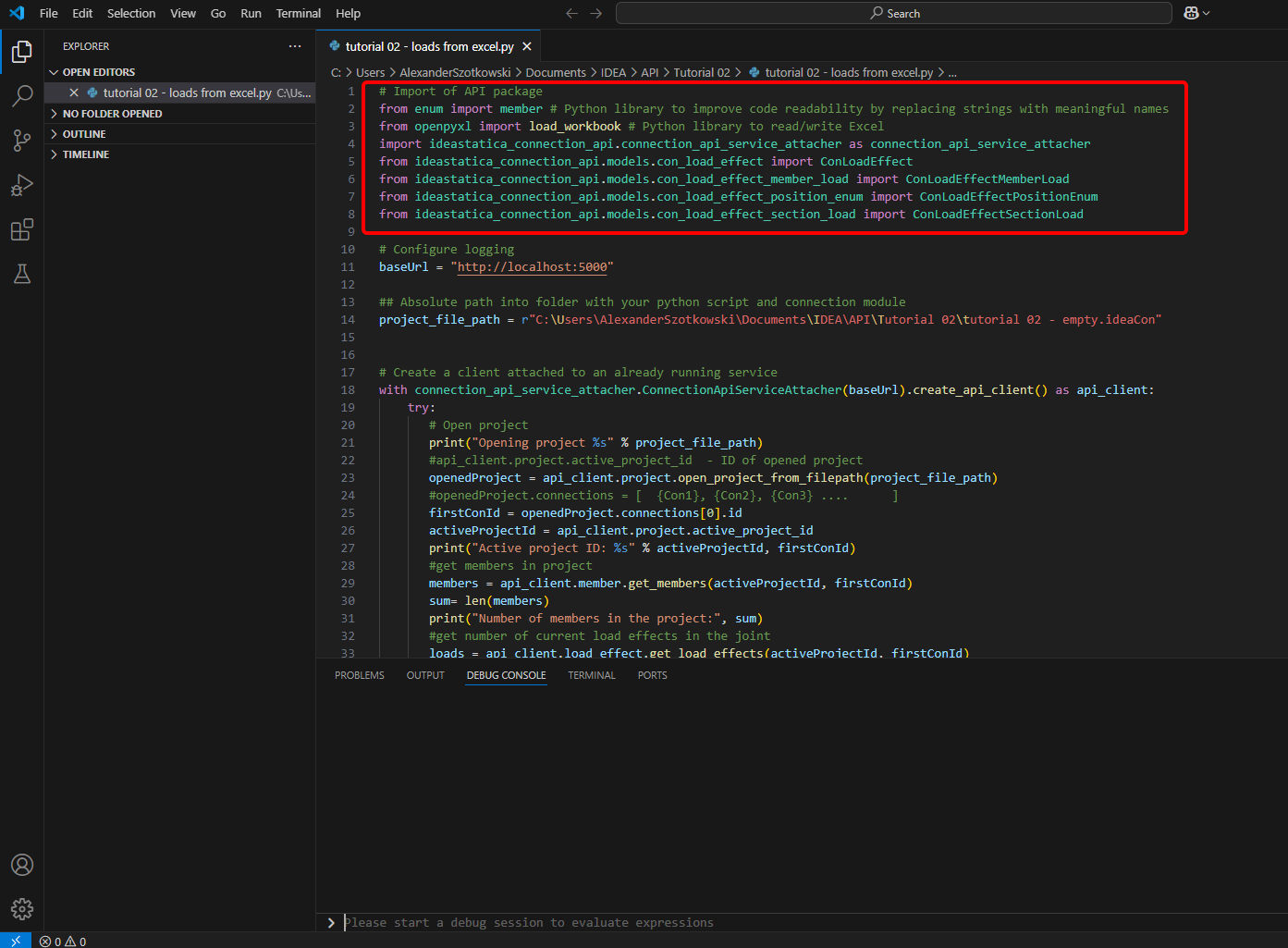The width and height of the screenshot is (1288, 948).
Task: Click the navigate back arrow
Action: [x=571, y=13]
